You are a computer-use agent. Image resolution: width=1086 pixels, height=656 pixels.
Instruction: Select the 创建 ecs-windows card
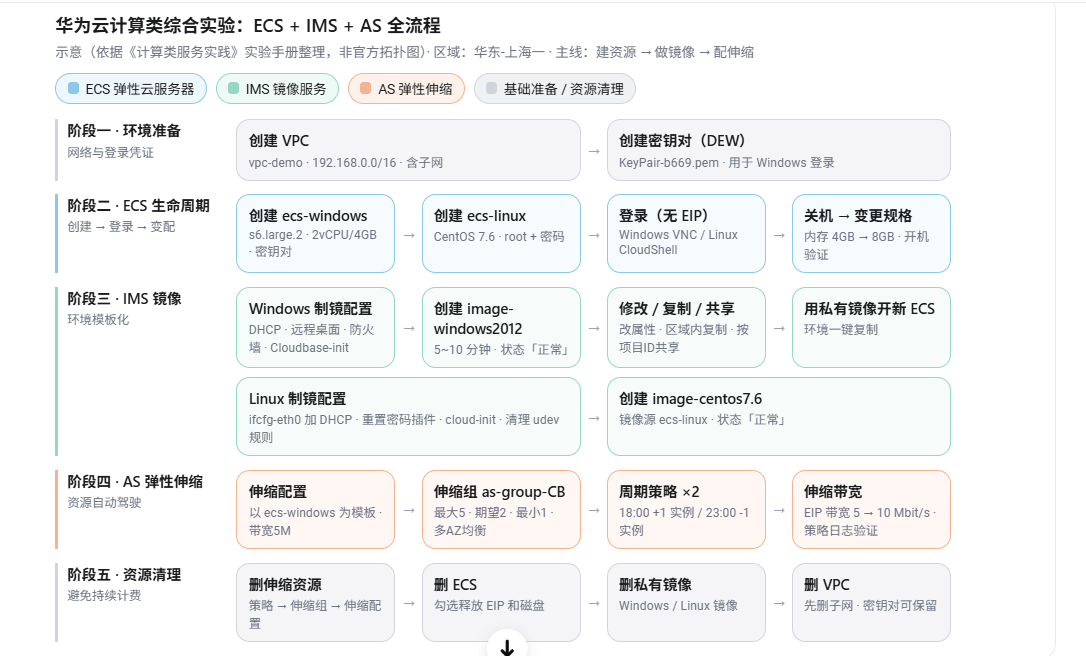(315, 233)
